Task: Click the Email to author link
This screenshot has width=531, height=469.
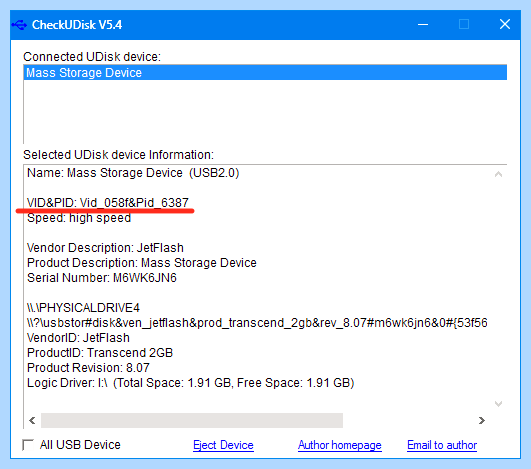Action: [x=442, y=445]
